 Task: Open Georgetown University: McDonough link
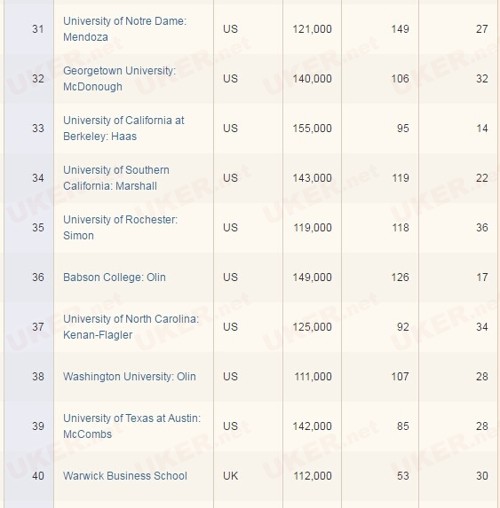coord(119,79)
